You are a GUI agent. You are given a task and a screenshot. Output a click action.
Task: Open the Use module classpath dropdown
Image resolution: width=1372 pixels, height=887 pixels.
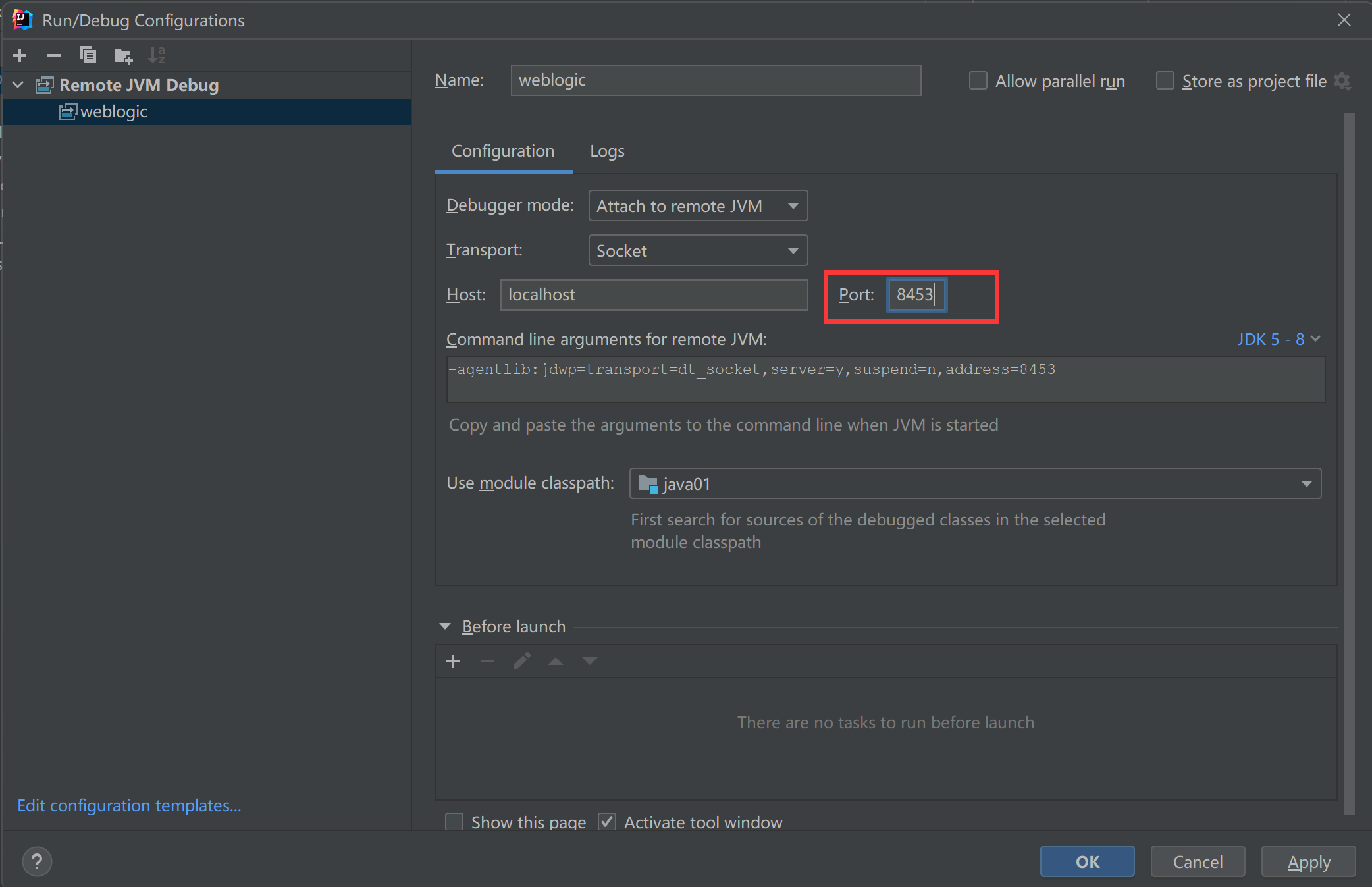pos(975,484)
